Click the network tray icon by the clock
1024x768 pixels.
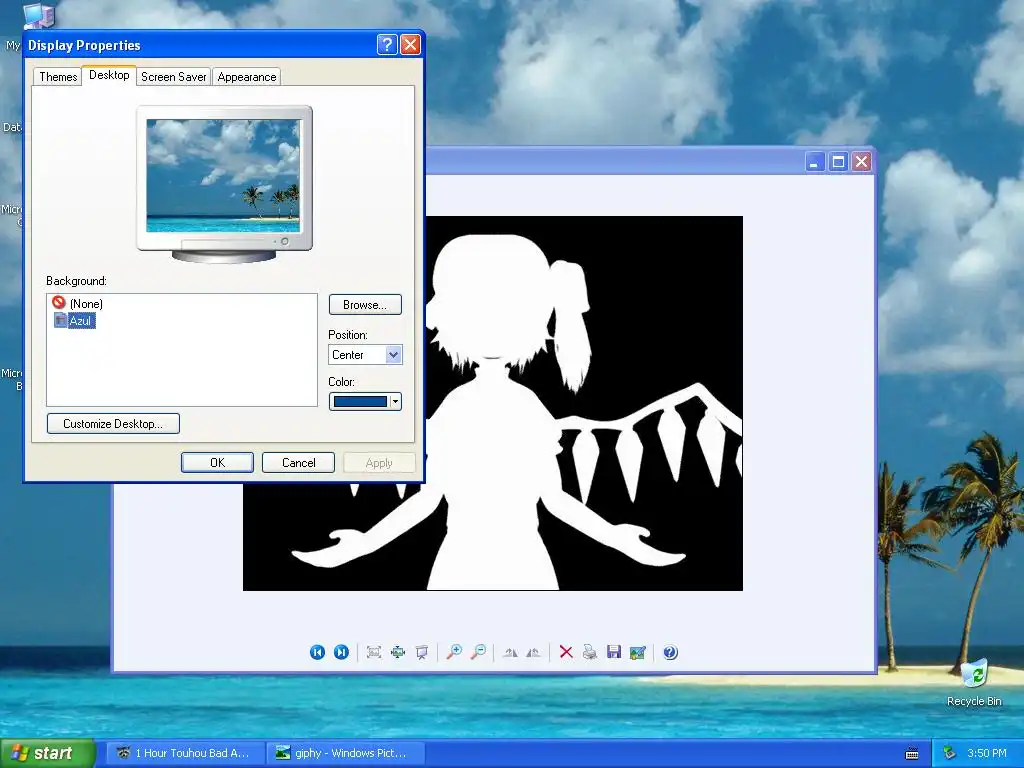click(950, 753)
